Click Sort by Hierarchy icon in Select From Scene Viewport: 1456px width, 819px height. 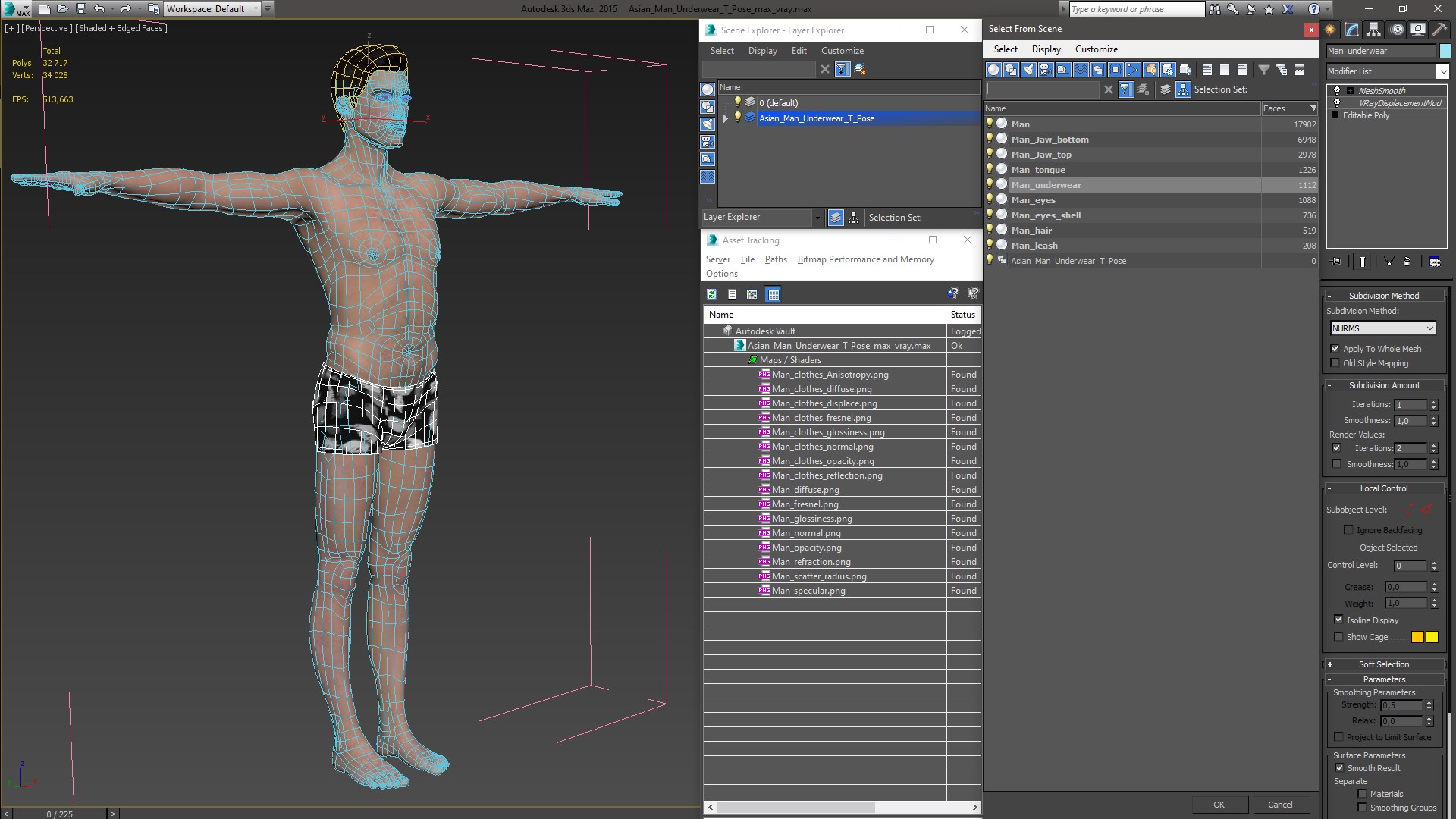point(1184,89)
